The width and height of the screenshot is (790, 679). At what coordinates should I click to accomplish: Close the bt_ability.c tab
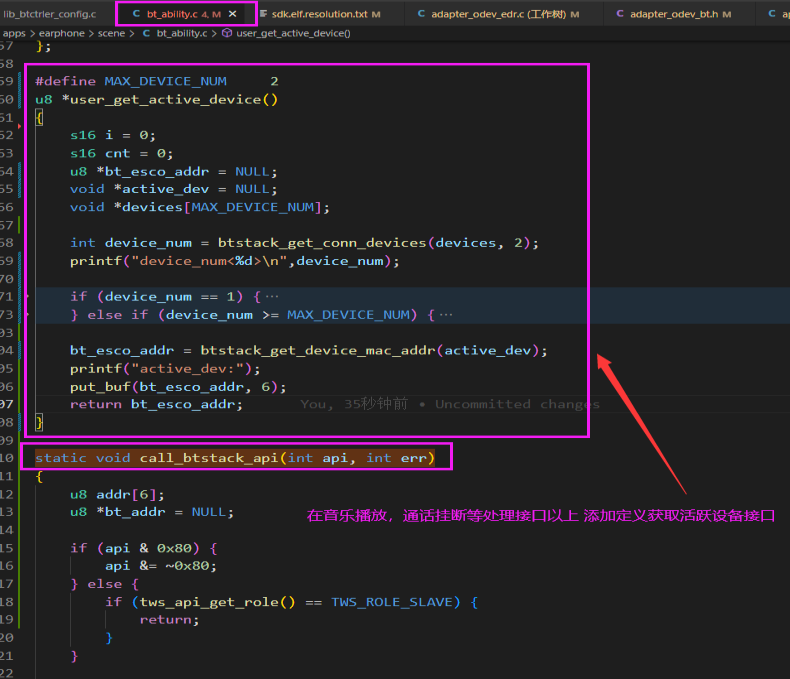click(x=232, y=14)
